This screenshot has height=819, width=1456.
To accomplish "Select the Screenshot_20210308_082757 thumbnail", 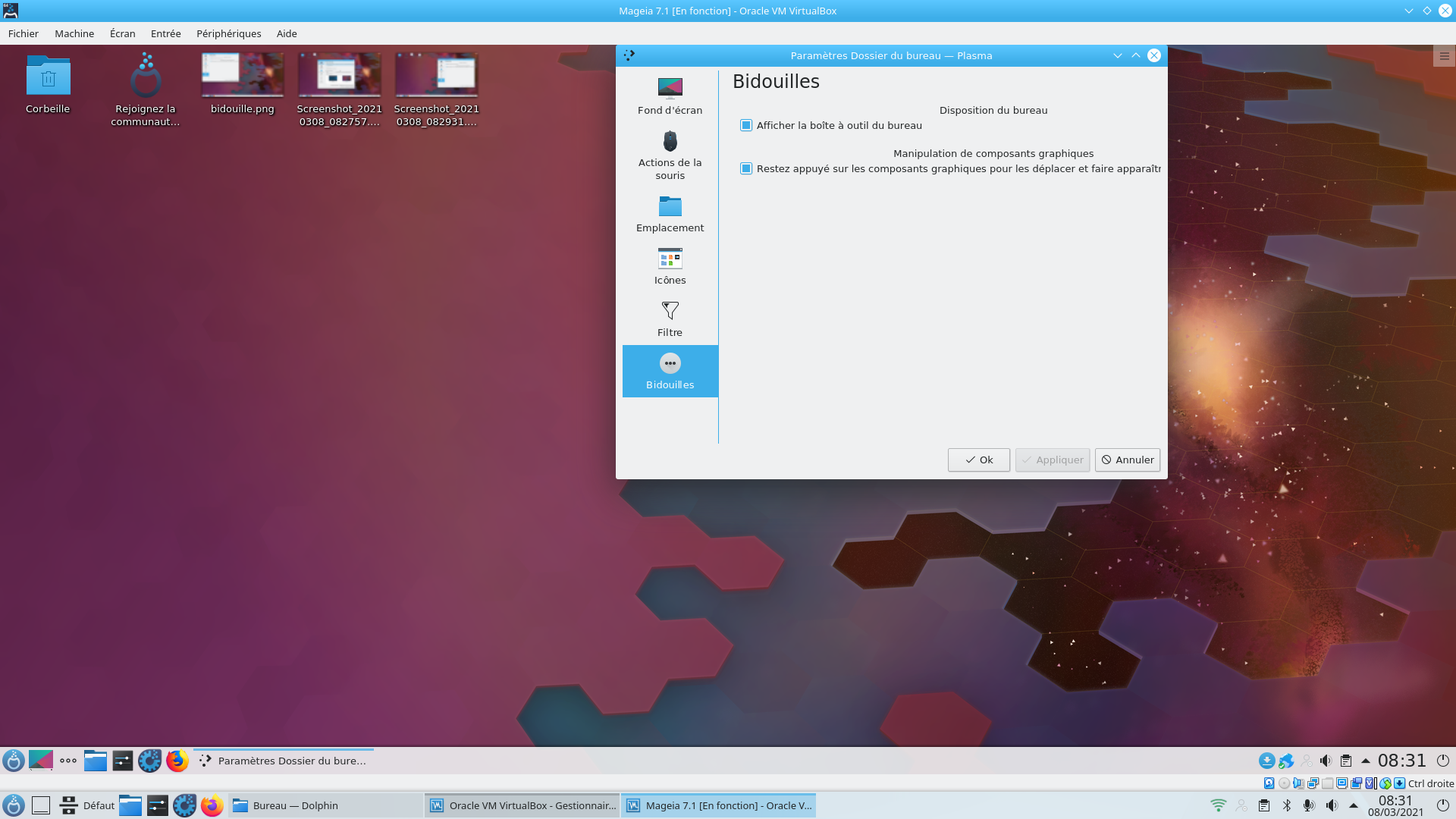I will 340,89.
